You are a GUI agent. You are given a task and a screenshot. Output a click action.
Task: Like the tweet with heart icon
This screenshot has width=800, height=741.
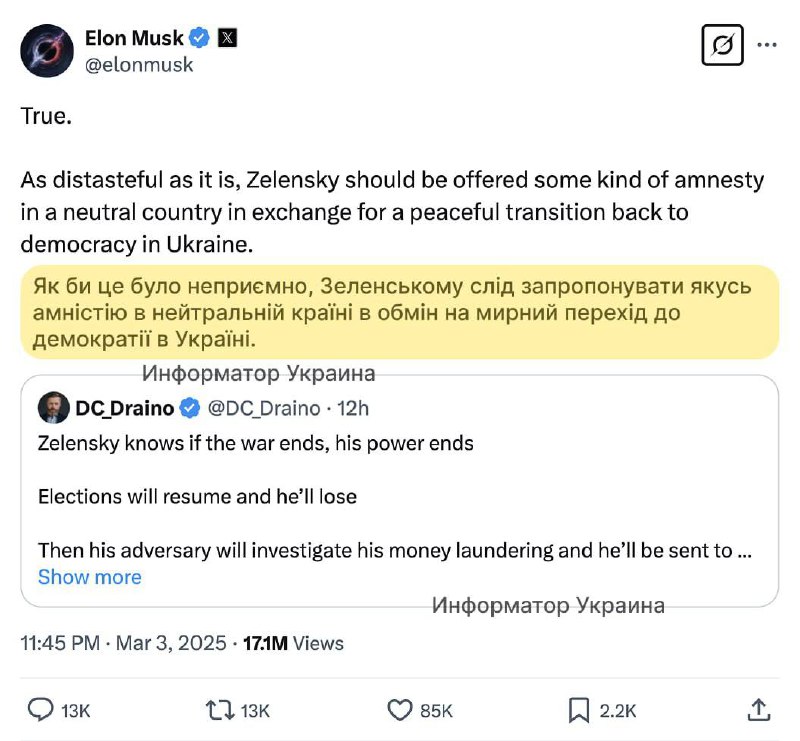click(x=399, y=710)
